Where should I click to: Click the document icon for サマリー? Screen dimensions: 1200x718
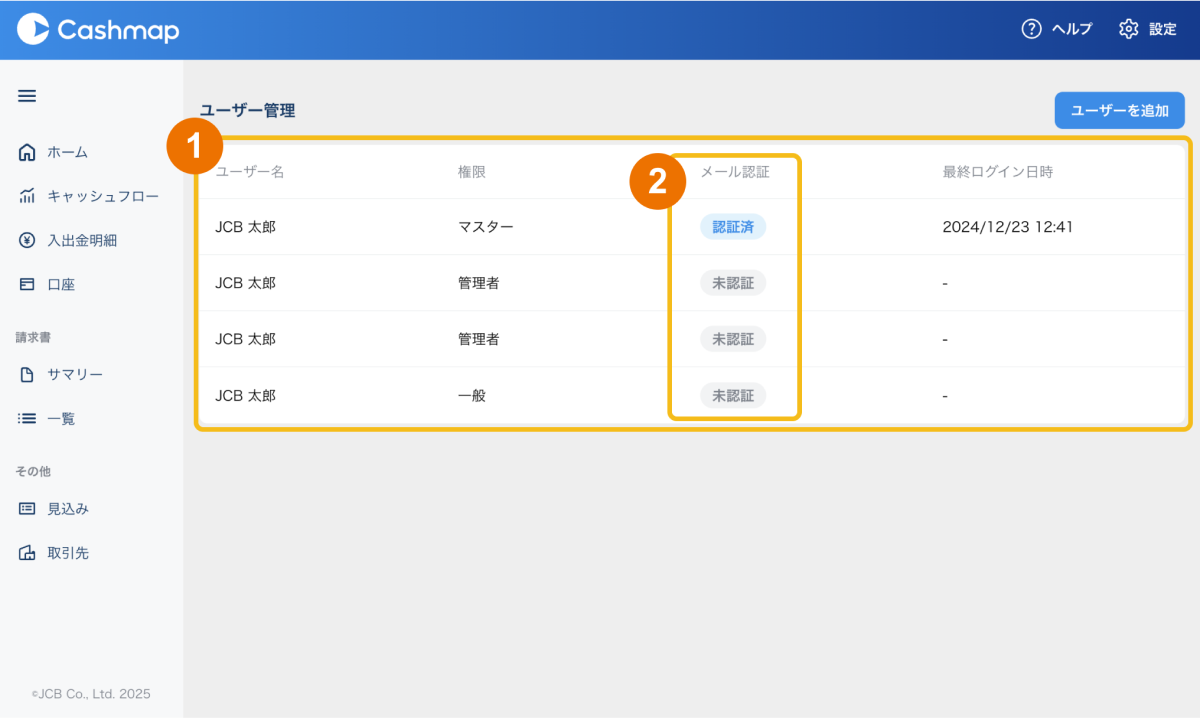[27, 374]
